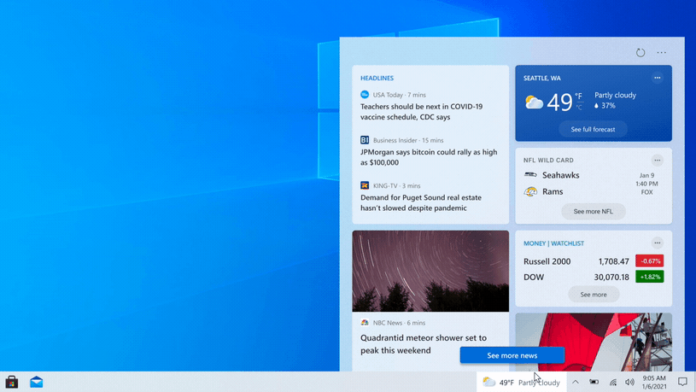Open the NFL Wild Card options menu

point(657,160)
